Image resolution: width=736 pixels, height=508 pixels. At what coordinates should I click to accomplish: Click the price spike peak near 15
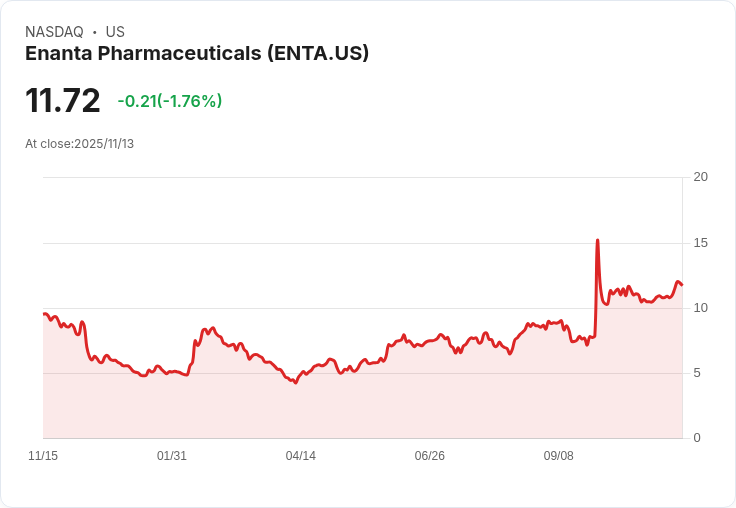tap(597, 240)
